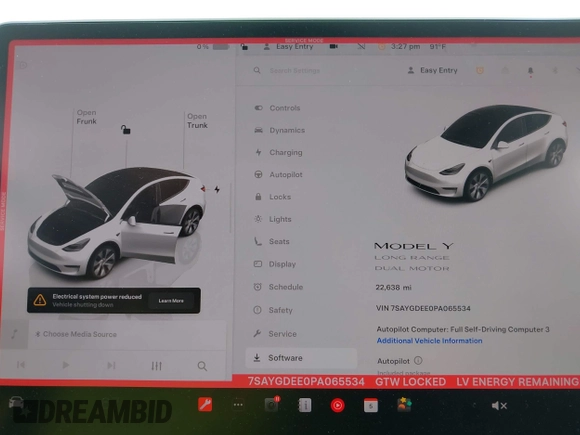580x435 pixels.
Task: Toggle the car unlock padlock icon
Action: [x=125, y=129]
